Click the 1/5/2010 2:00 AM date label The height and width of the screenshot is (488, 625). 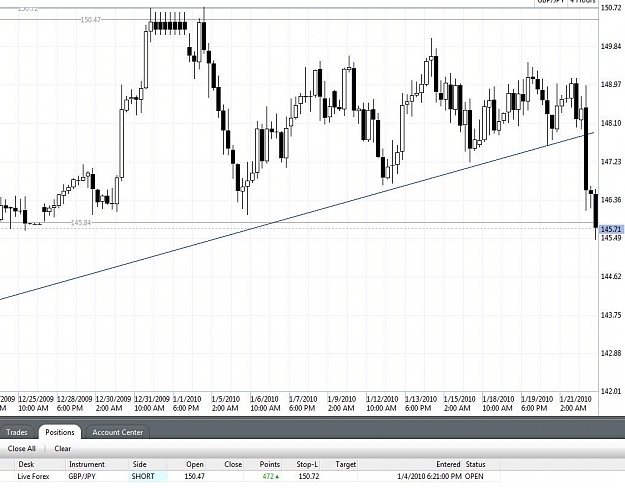tap(225, 403)
